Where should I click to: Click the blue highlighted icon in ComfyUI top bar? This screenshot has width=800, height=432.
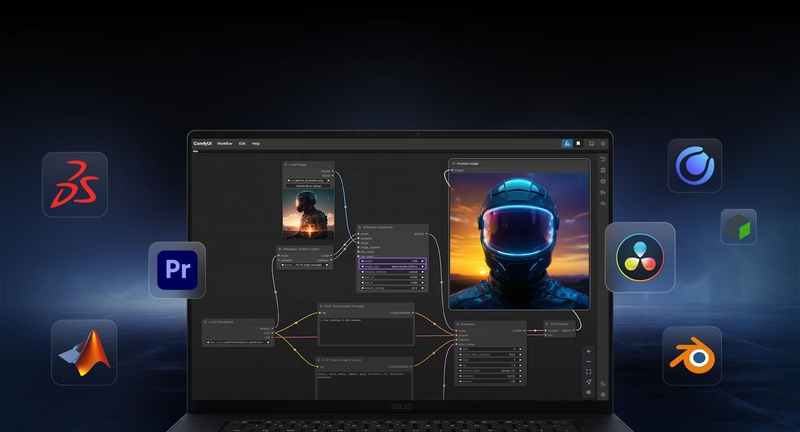coord(567,143)
